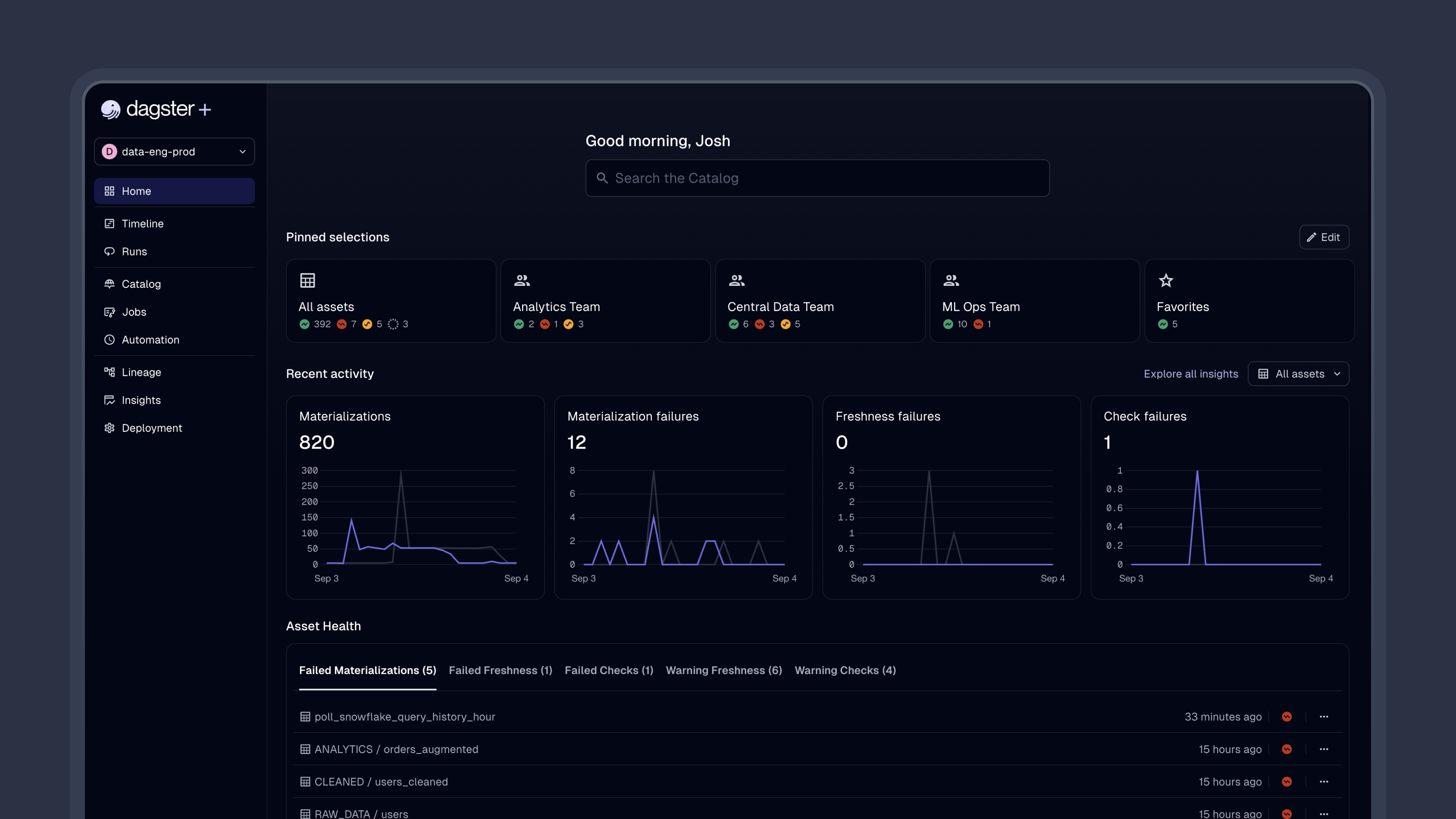Click the '33 minutes ago' timestamp
The height and width of the screenshot is (819, 1456).
(x=1223, y=717)
